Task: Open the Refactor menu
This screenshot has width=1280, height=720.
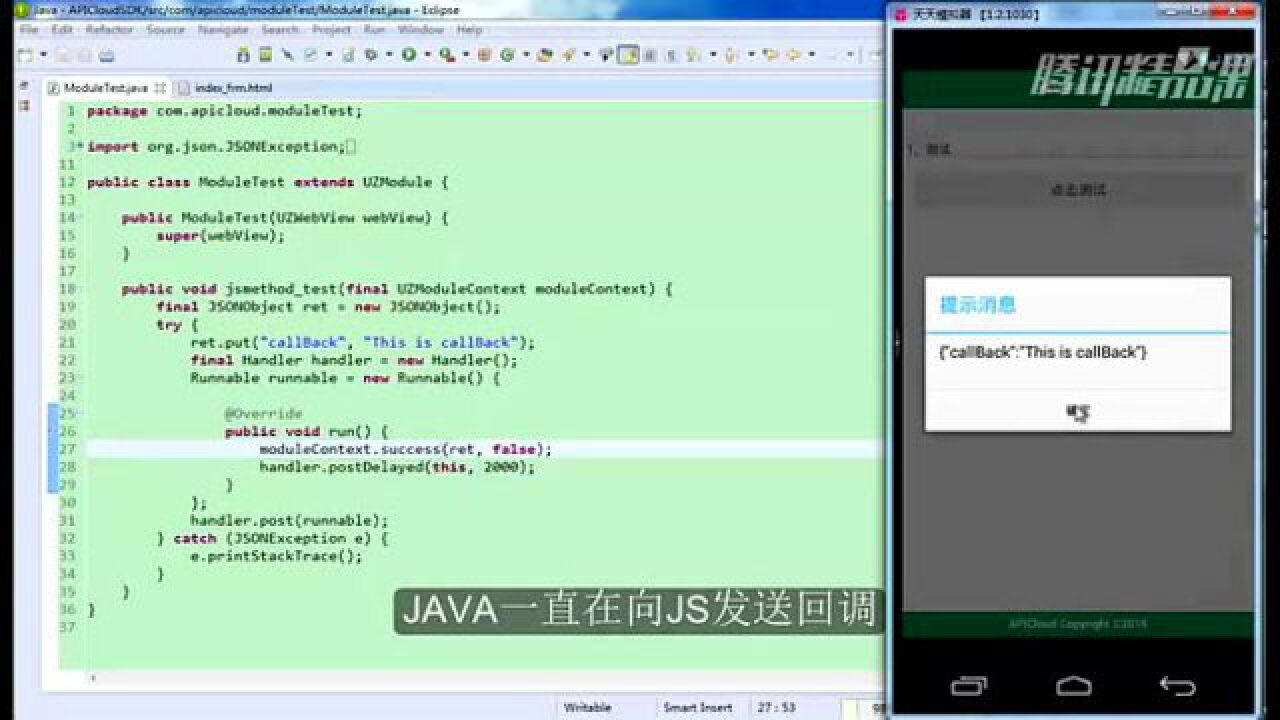Action: pos(109,30)
